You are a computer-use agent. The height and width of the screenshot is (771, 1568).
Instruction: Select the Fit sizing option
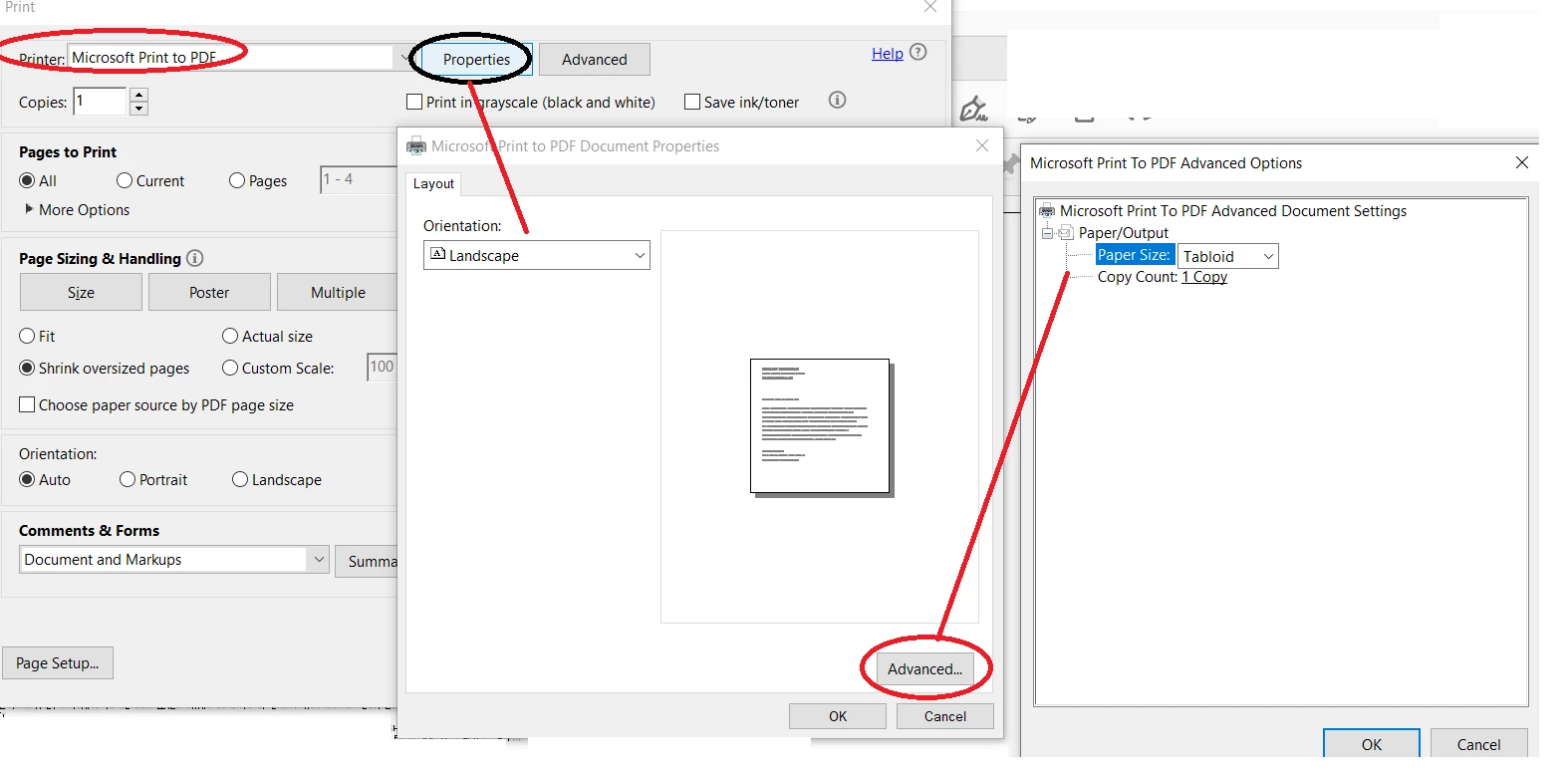pyautogui.click(x=27, y=336)
